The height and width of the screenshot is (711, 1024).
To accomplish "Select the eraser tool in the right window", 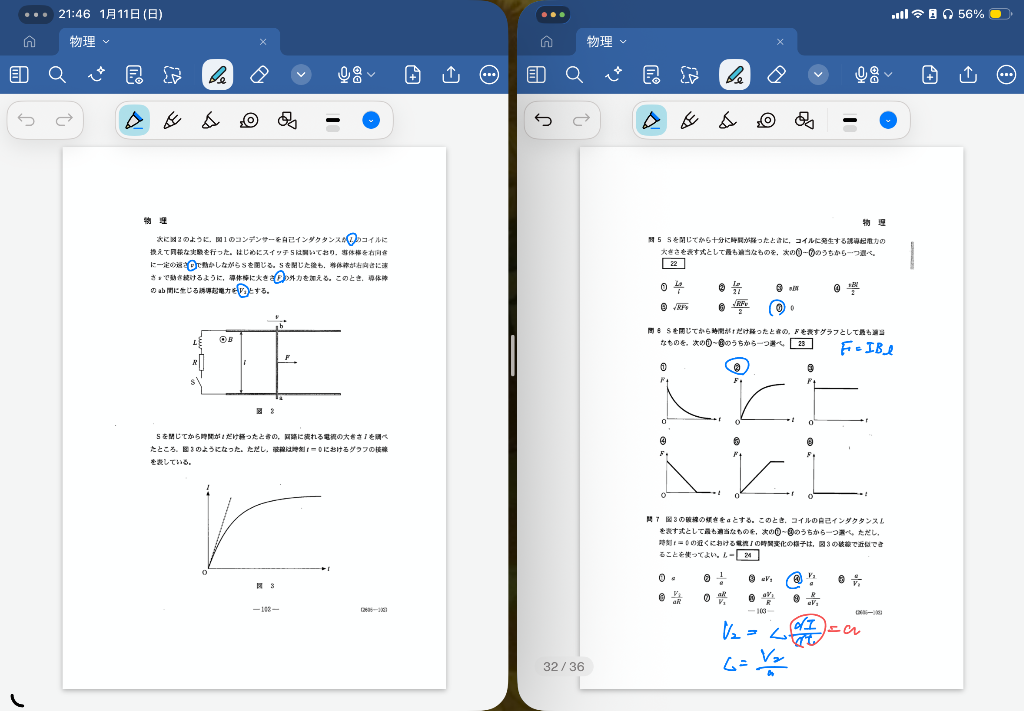I will pyautogui.click(x=777, y=75).
